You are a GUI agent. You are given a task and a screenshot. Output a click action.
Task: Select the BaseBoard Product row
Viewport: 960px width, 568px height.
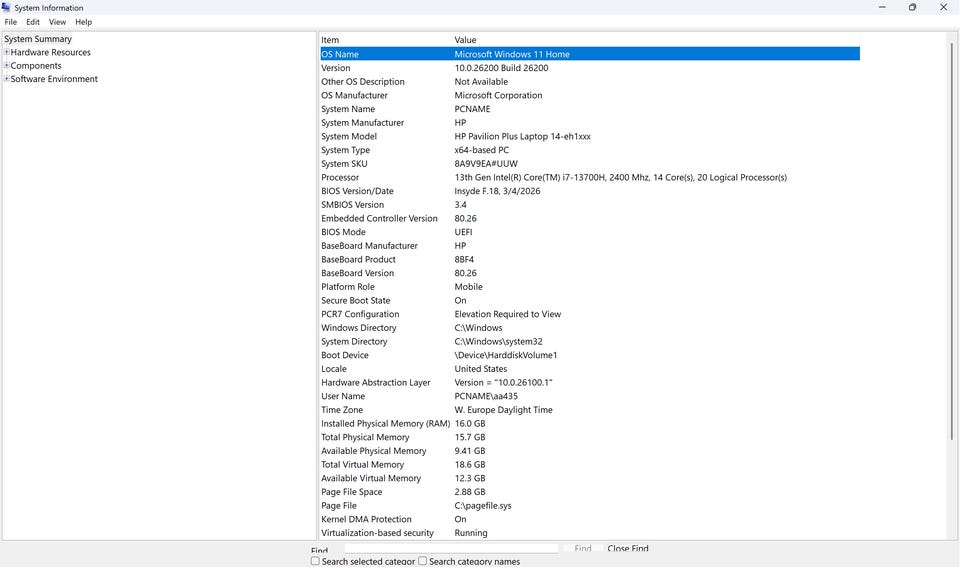(590, 260)
